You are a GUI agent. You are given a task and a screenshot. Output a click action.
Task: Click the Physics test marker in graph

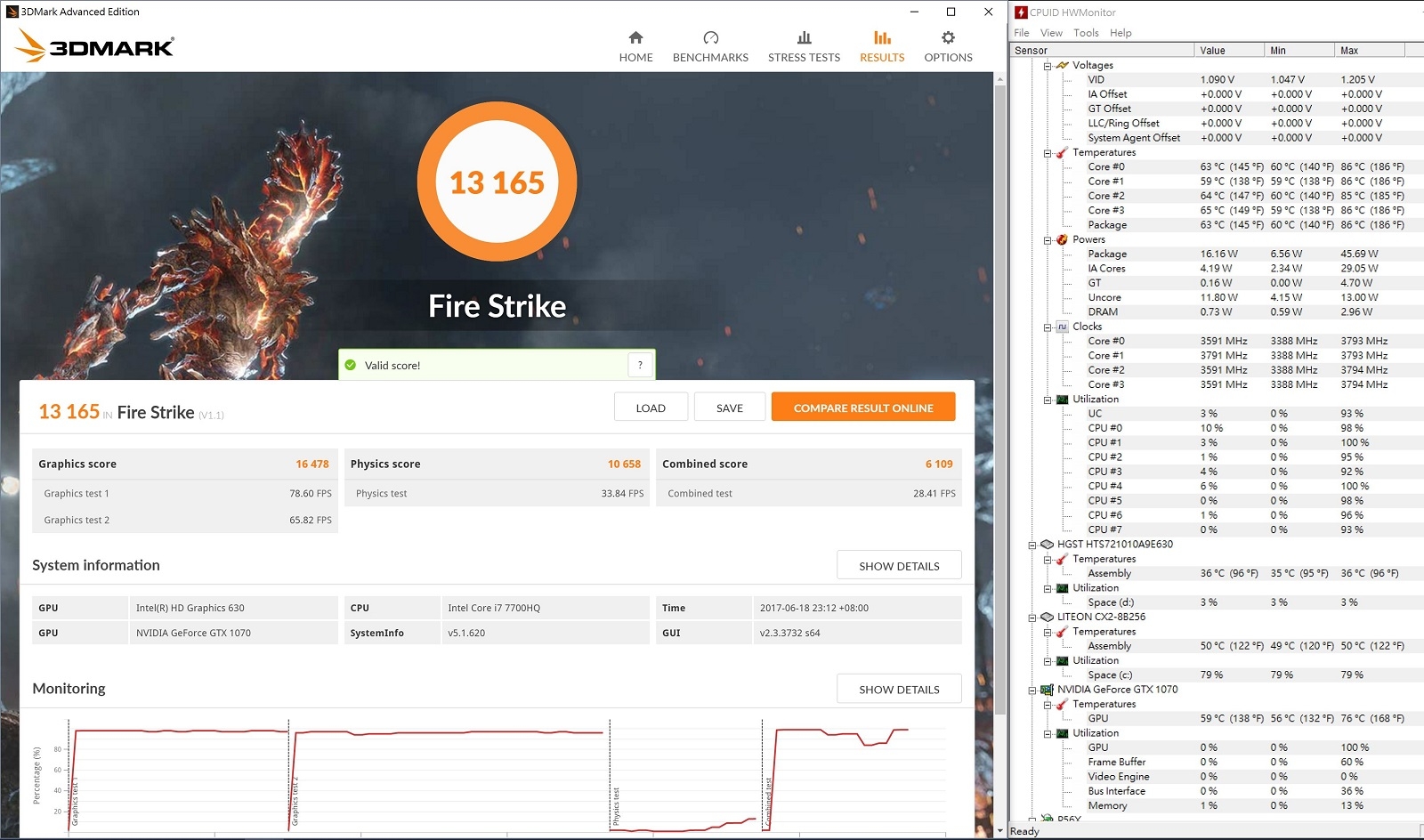tap(616, 806)
